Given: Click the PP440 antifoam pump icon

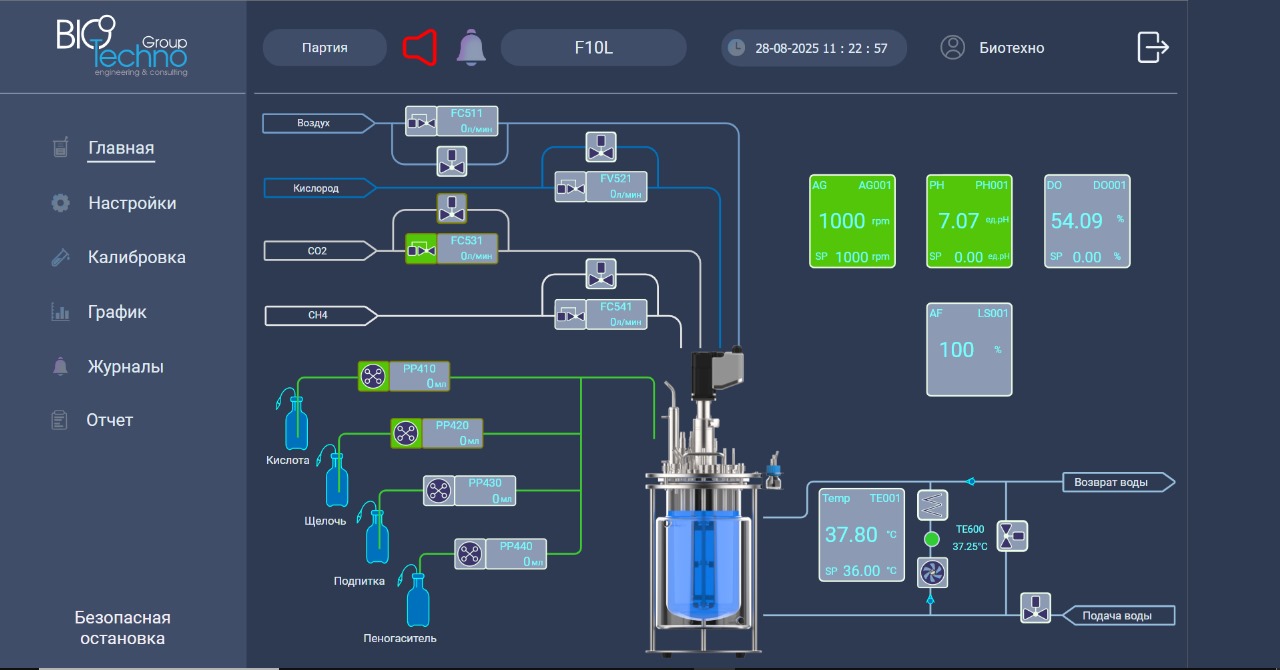Looking at the screenshot, I should (x=470, y=554).
